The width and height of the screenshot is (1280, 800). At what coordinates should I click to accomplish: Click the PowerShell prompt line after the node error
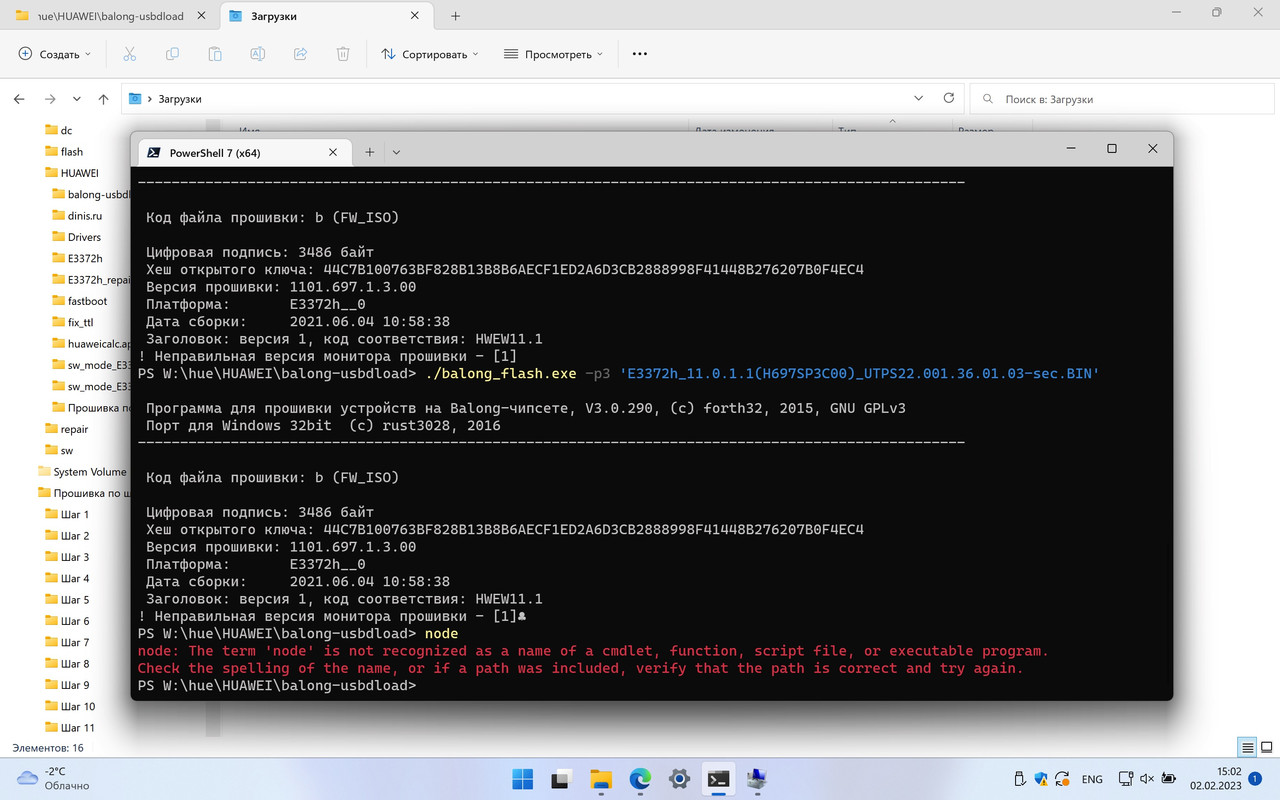click(277, 686)
